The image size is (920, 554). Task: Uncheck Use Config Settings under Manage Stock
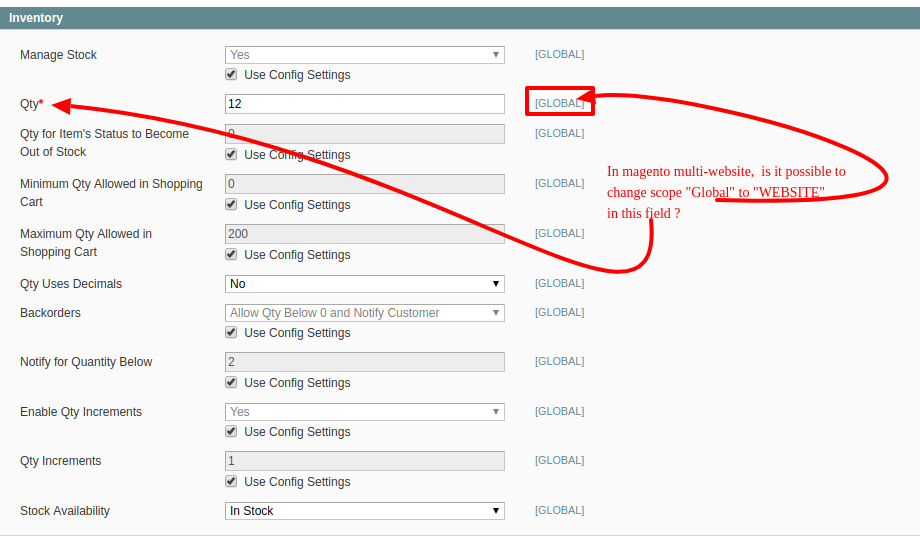(231, 75)
